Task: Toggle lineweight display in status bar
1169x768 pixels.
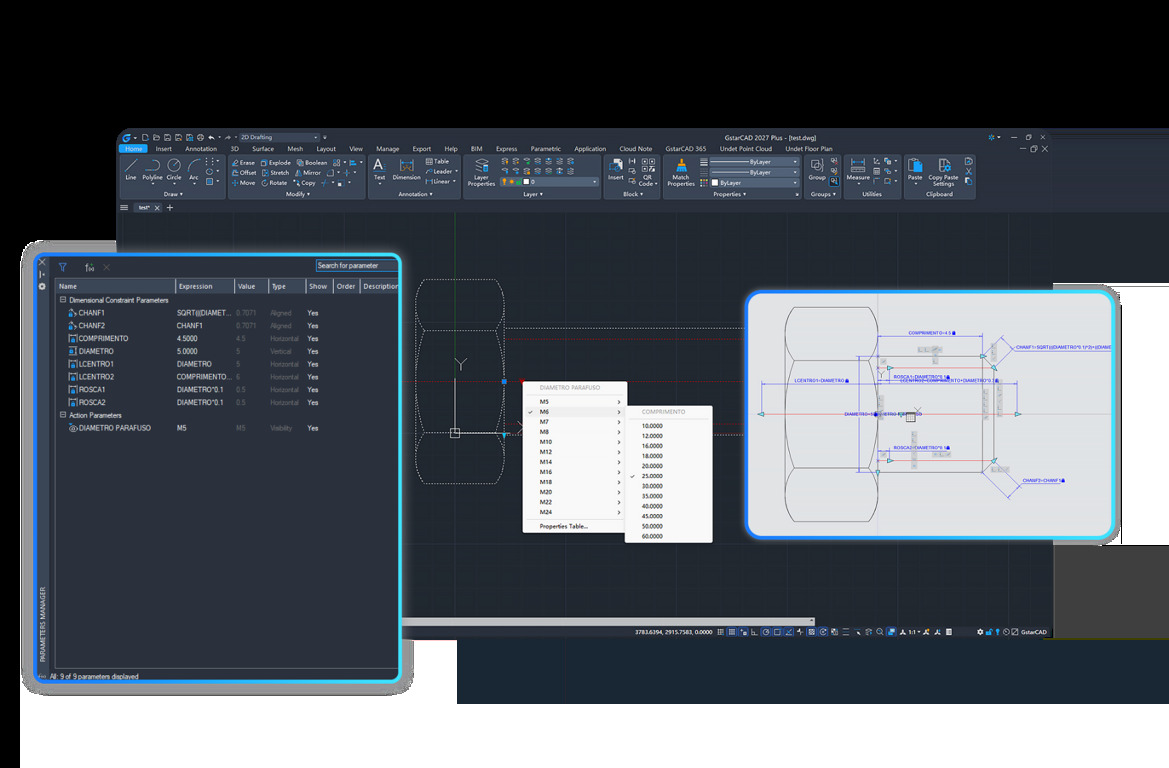Action: coord(845,632)
